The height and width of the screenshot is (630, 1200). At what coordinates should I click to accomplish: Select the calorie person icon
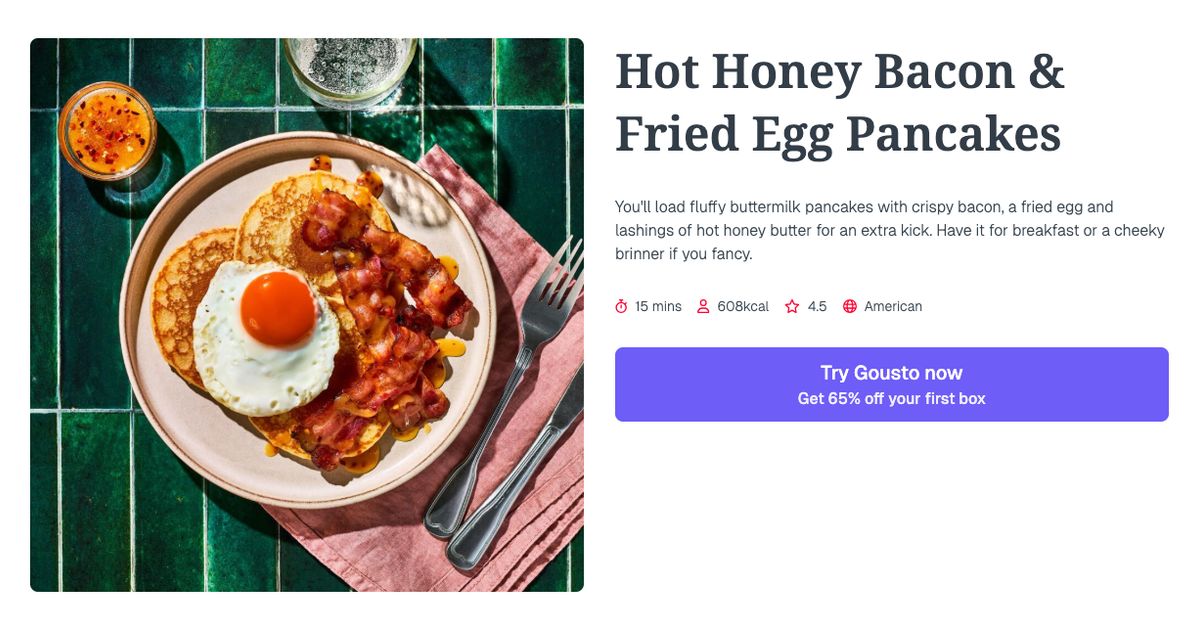(x=703, y=306)
